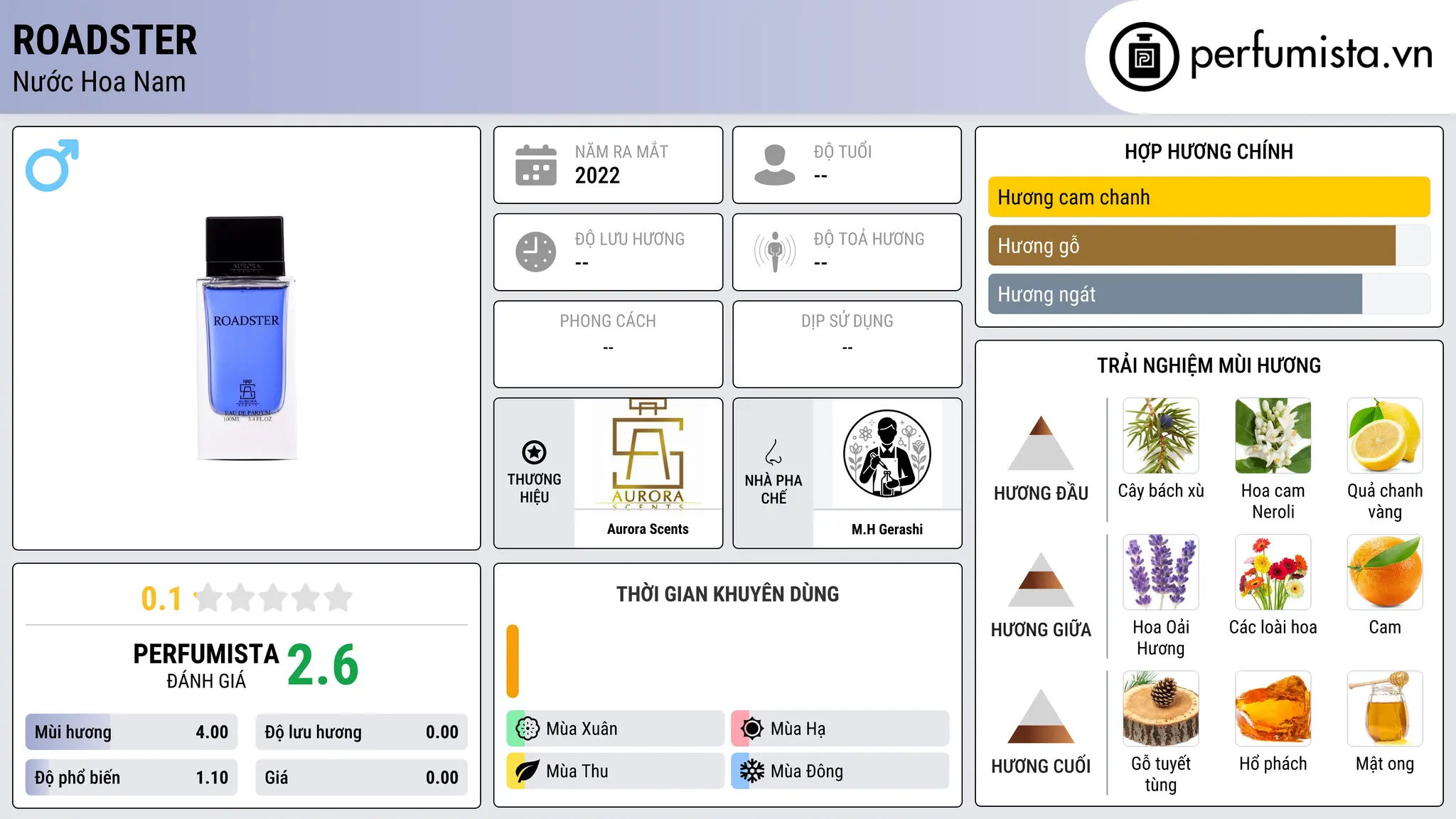The width and height of the screenshot is (1456, 819).
Task: Select the Cây bách xù note image
Action: [1161, 436]
